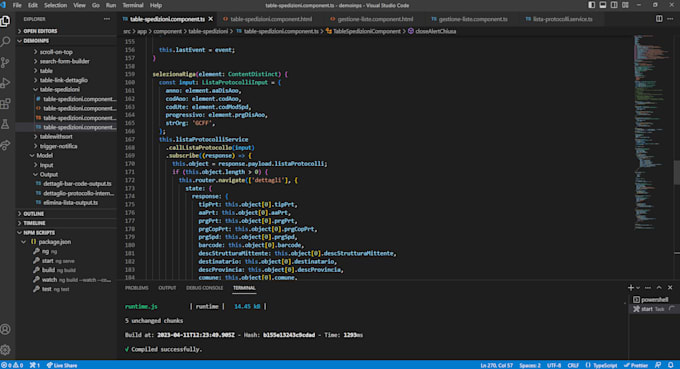
Task: Open Source Control view
Action: pos(6,62)
